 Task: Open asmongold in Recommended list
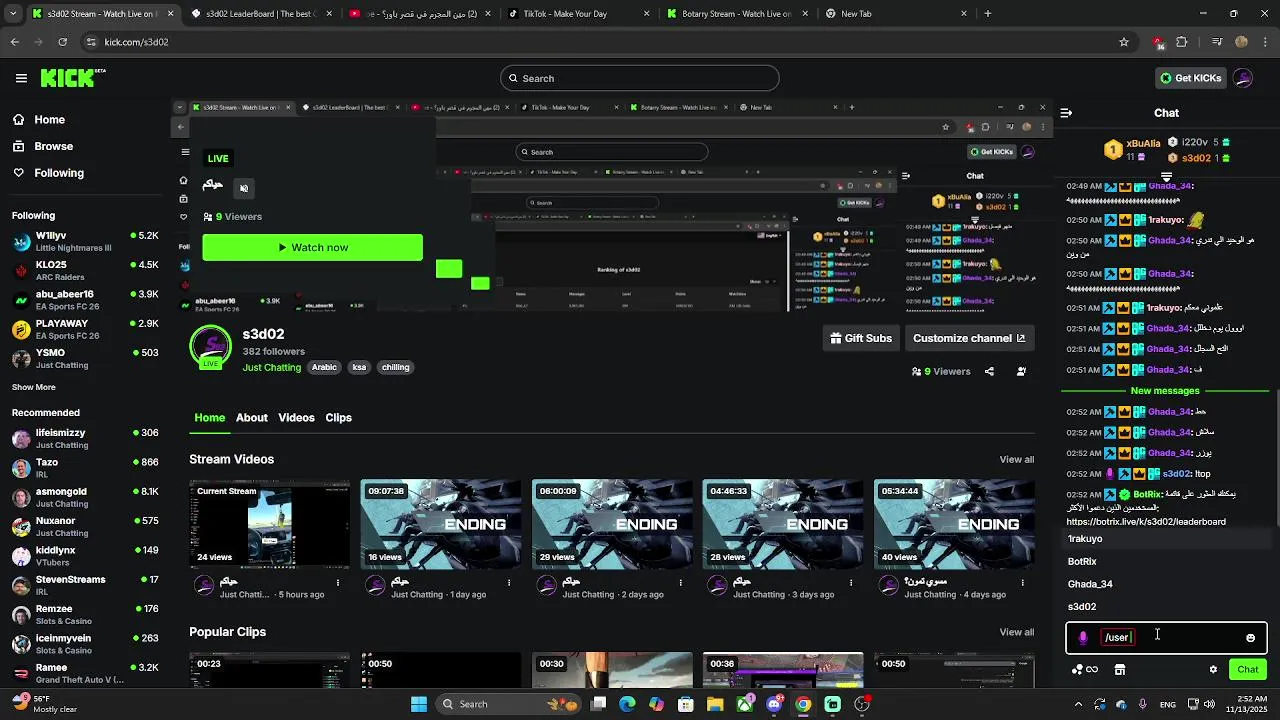pos(85,497)
